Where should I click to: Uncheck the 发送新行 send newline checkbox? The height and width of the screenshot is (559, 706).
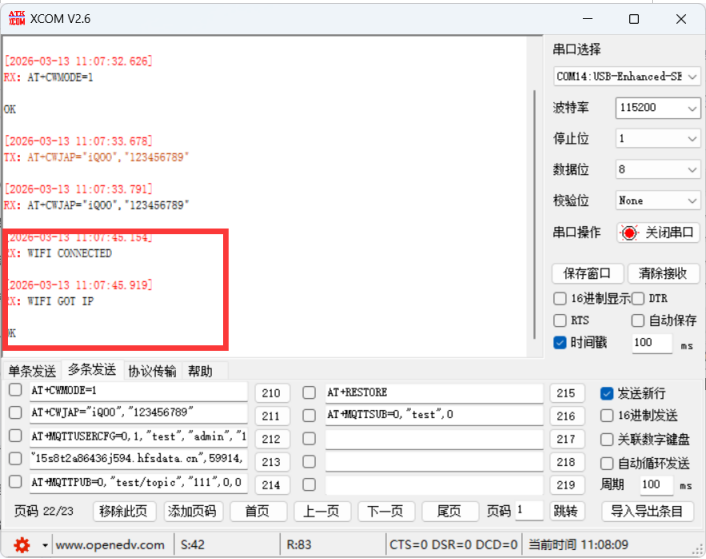(x=607, y=393)
